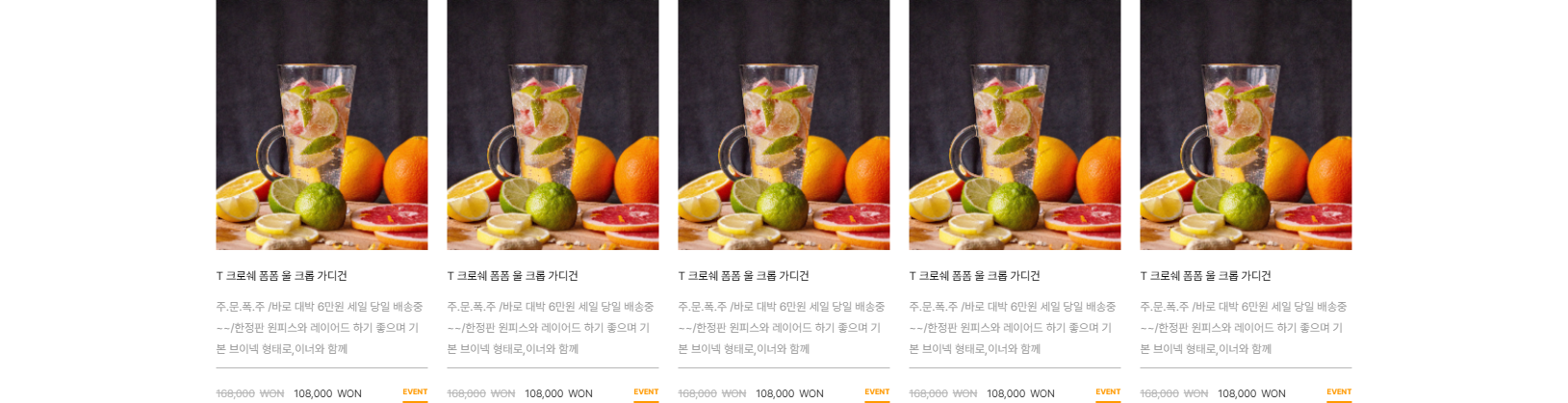Click the fourth product's gray description text
1568x403 pixels.
click(1013, 328)
